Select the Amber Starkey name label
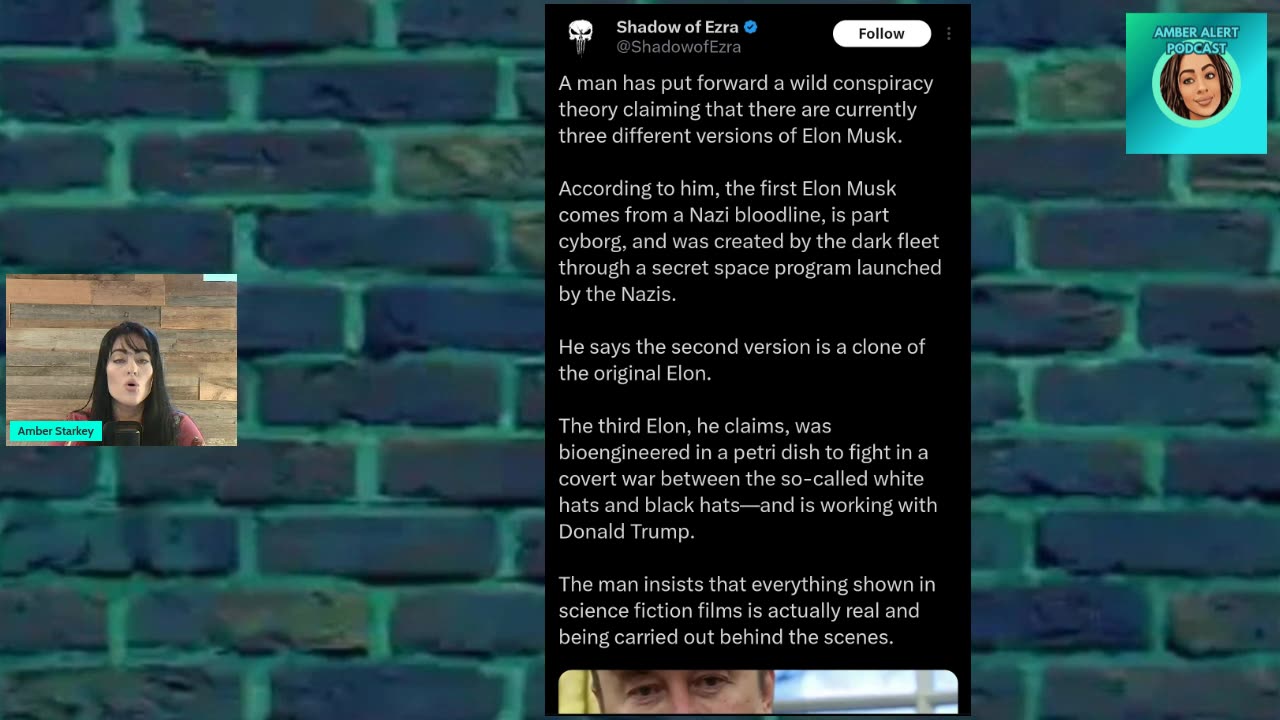Image resolution: width=1280 pixels, height=720 pixels. point(55,431)
